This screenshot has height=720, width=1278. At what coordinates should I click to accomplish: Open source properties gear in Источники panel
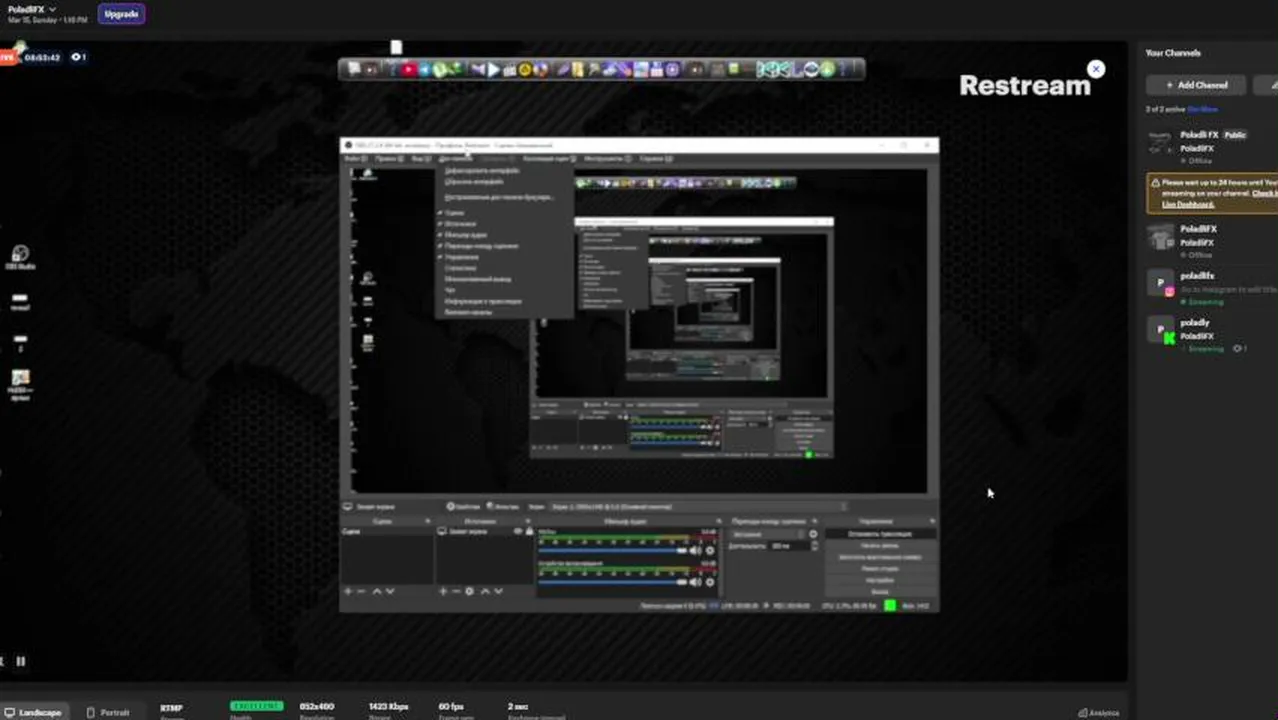(x=470, y=591)
